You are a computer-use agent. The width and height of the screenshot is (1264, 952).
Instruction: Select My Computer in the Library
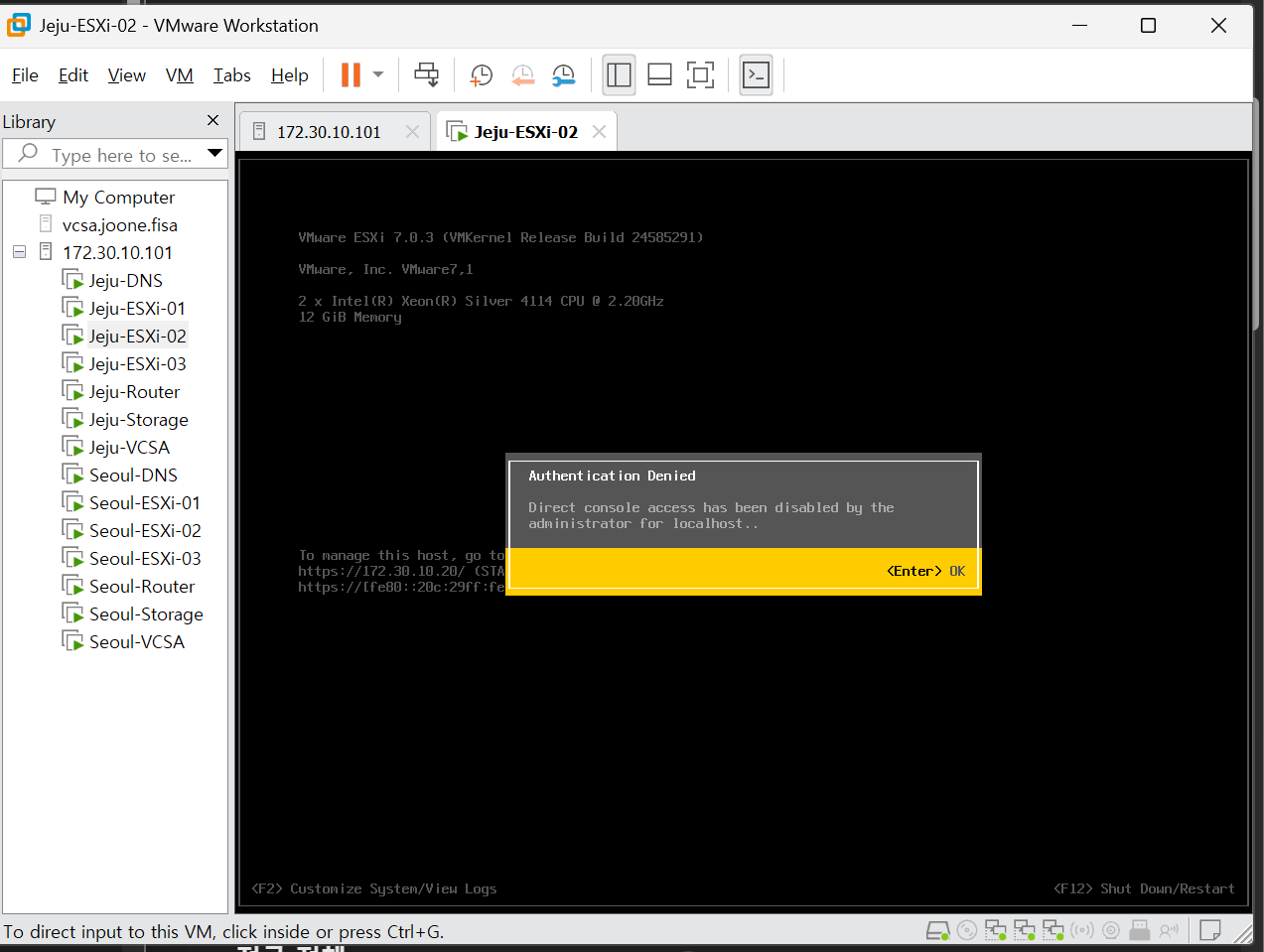(x=119, y=198)
